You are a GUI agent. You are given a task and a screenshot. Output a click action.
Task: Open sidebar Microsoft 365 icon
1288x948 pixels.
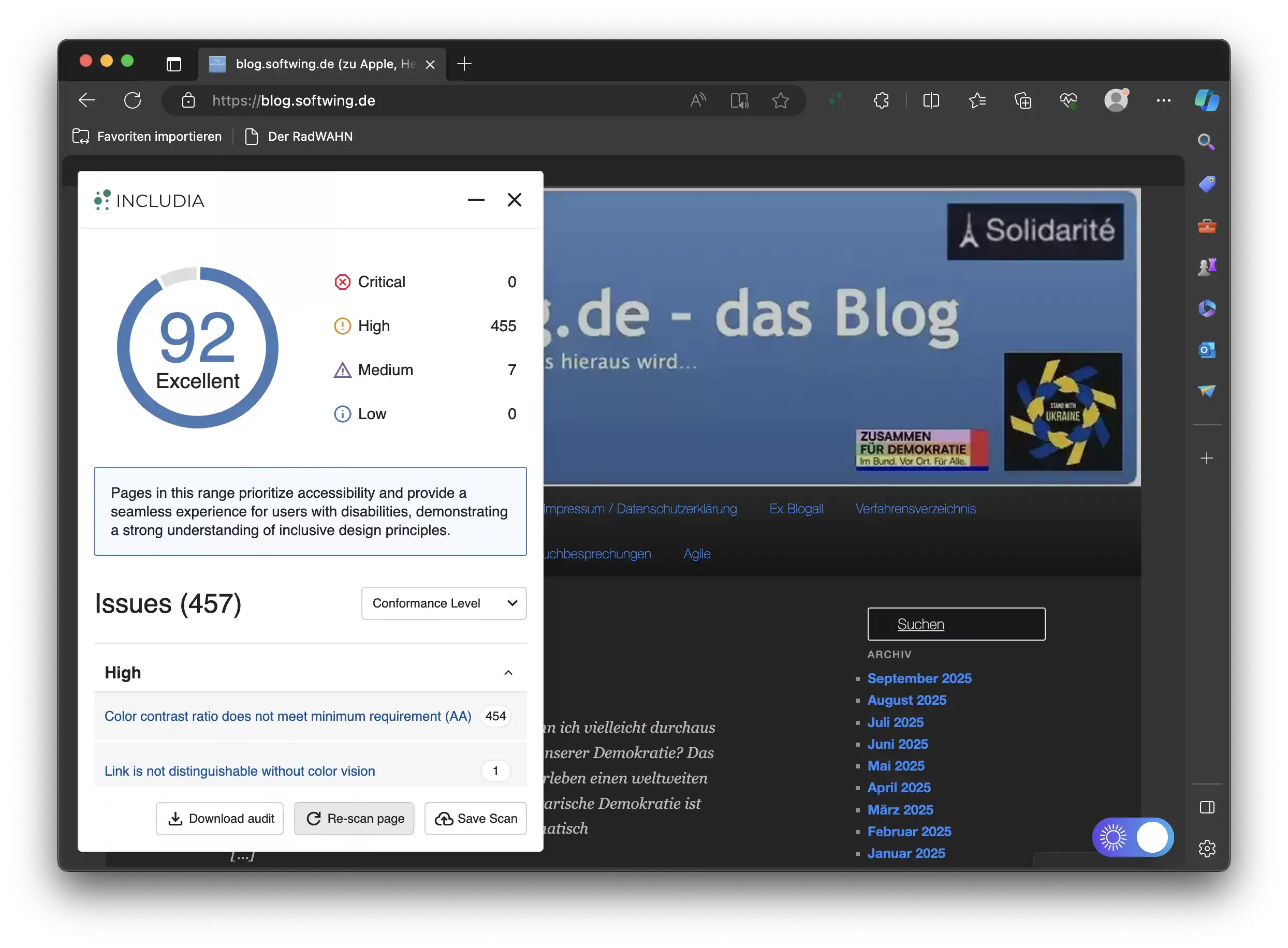point(1207,308)
